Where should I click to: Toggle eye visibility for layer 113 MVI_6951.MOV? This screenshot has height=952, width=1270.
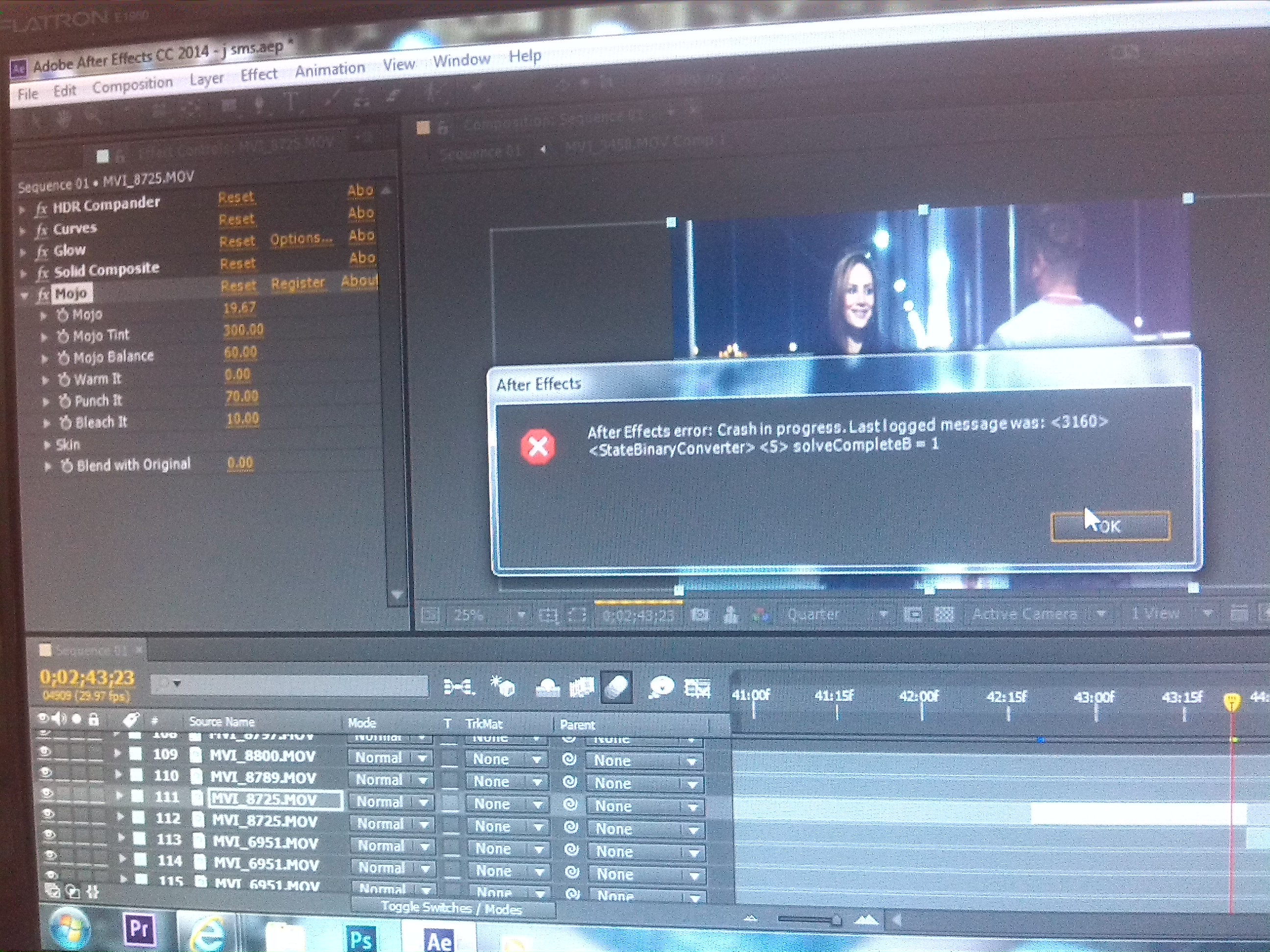pos(49,834)
